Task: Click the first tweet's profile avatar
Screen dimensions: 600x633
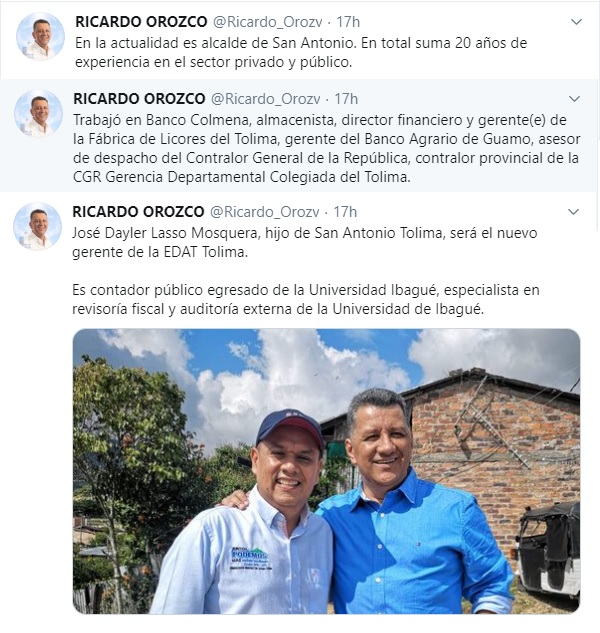Action: tap(40, 36)
